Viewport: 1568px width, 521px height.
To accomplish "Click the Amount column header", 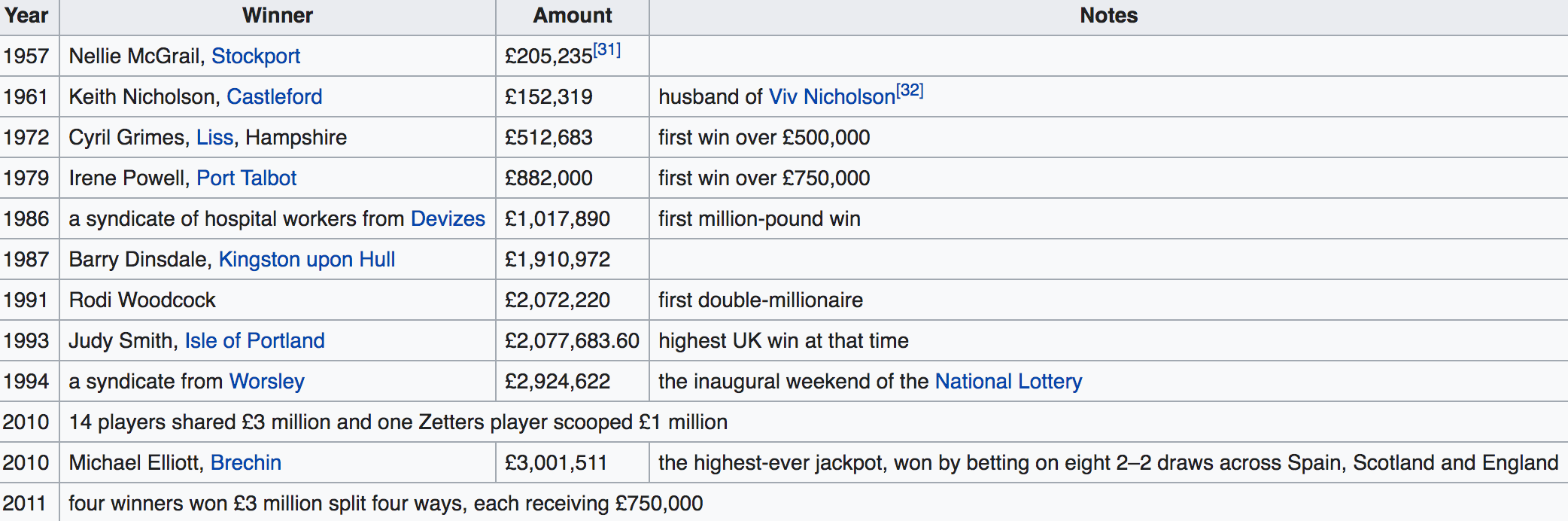I will click(573, 17).
